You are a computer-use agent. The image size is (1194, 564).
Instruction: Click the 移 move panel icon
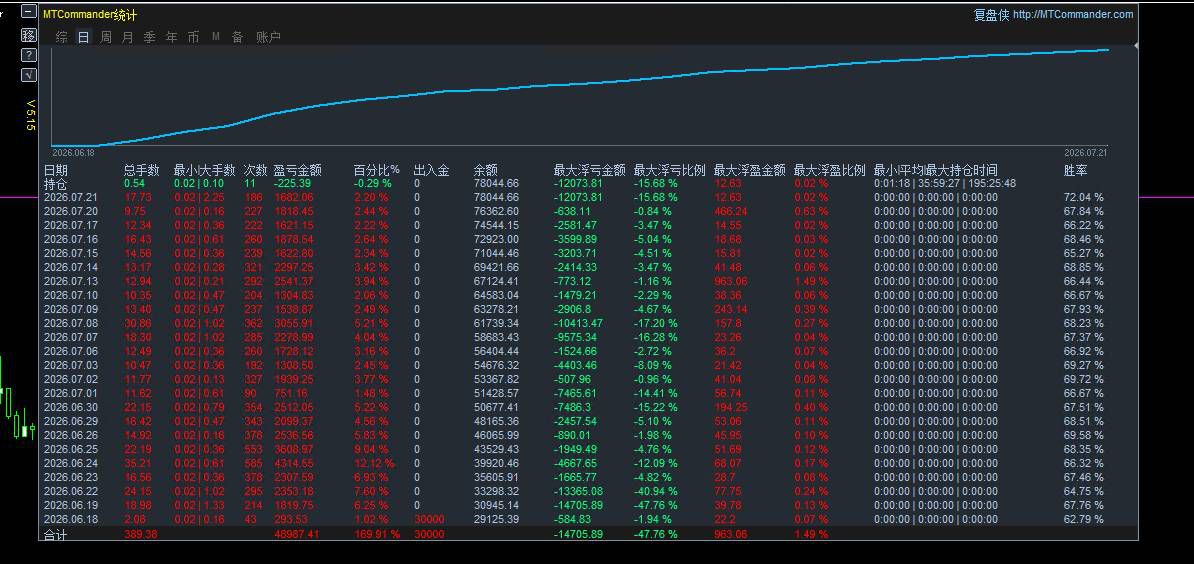28,35
